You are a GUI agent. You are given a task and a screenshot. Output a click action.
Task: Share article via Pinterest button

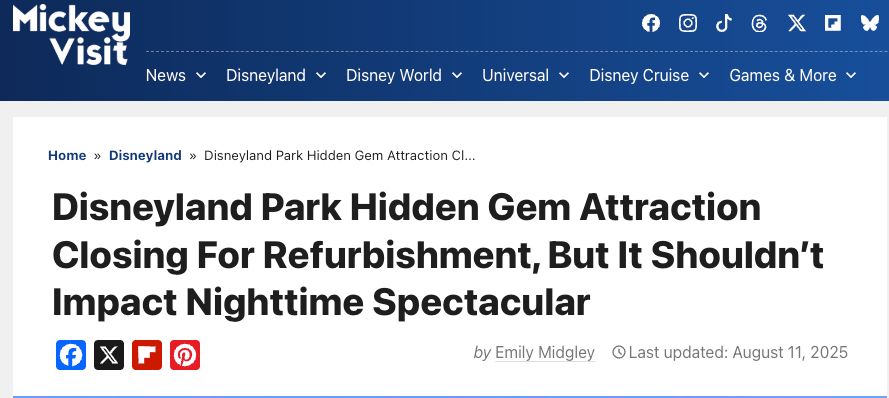(185, 355)
